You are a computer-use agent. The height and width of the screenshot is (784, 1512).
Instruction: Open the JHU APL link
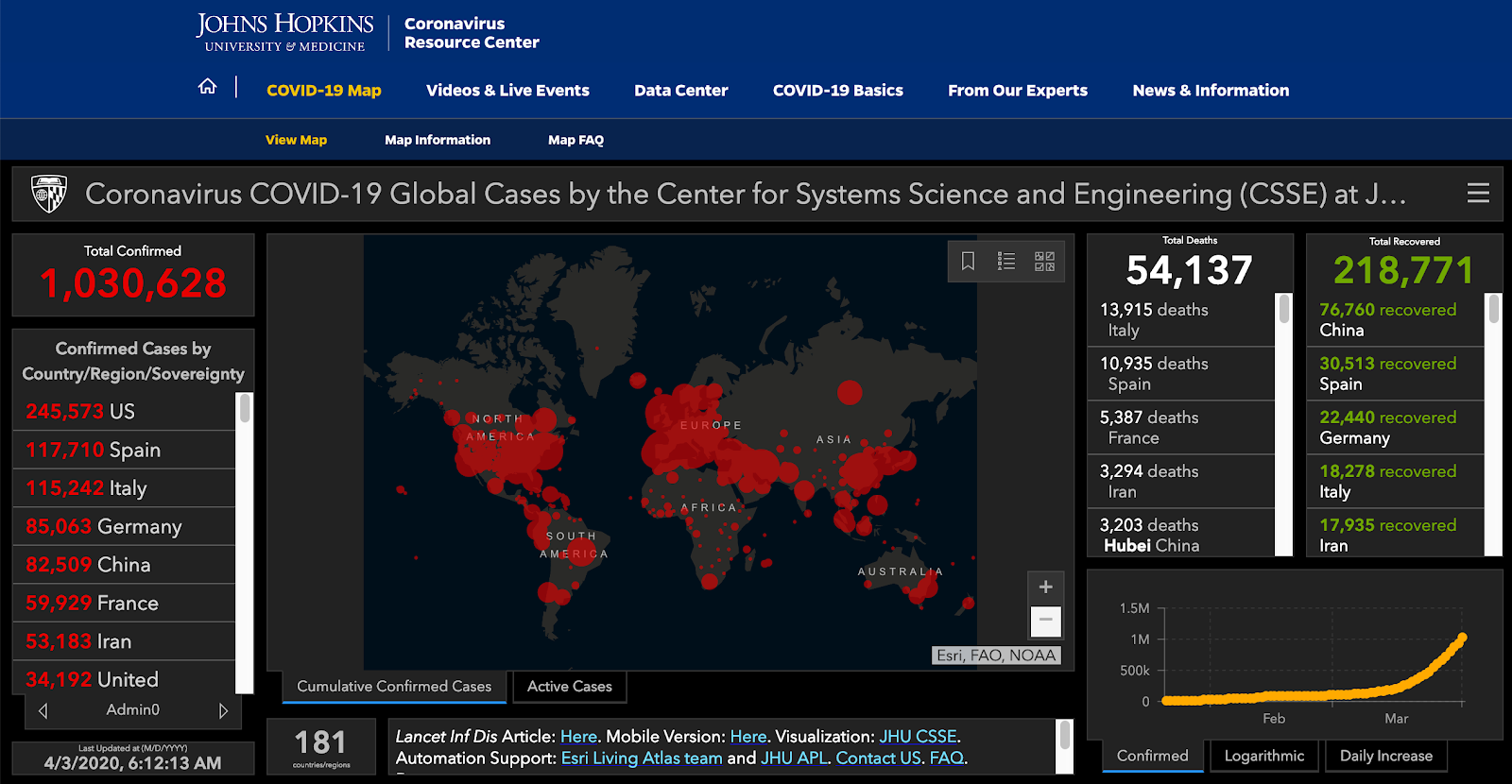(x=794, y=758)
